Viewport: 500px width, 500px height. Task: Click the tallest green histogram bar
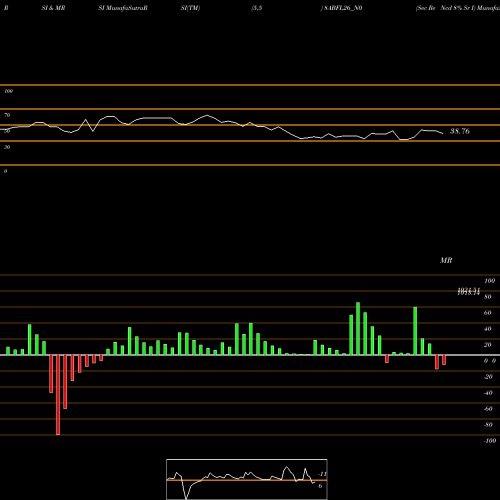(x=358, y=329)
